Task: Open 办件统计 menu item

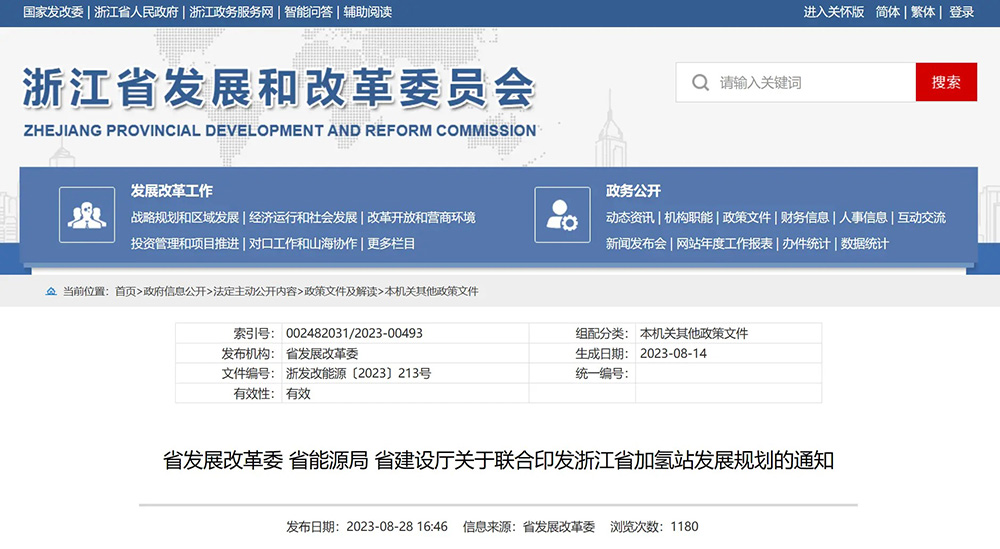Action: (806, 244)
